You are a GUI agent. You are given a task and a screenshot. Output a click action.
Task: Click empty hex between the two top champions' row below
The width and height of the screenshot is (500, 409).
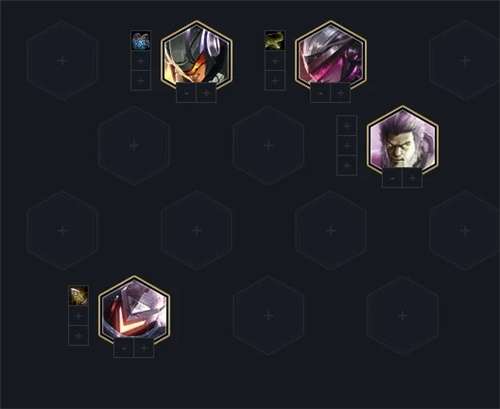pos(268,146)
